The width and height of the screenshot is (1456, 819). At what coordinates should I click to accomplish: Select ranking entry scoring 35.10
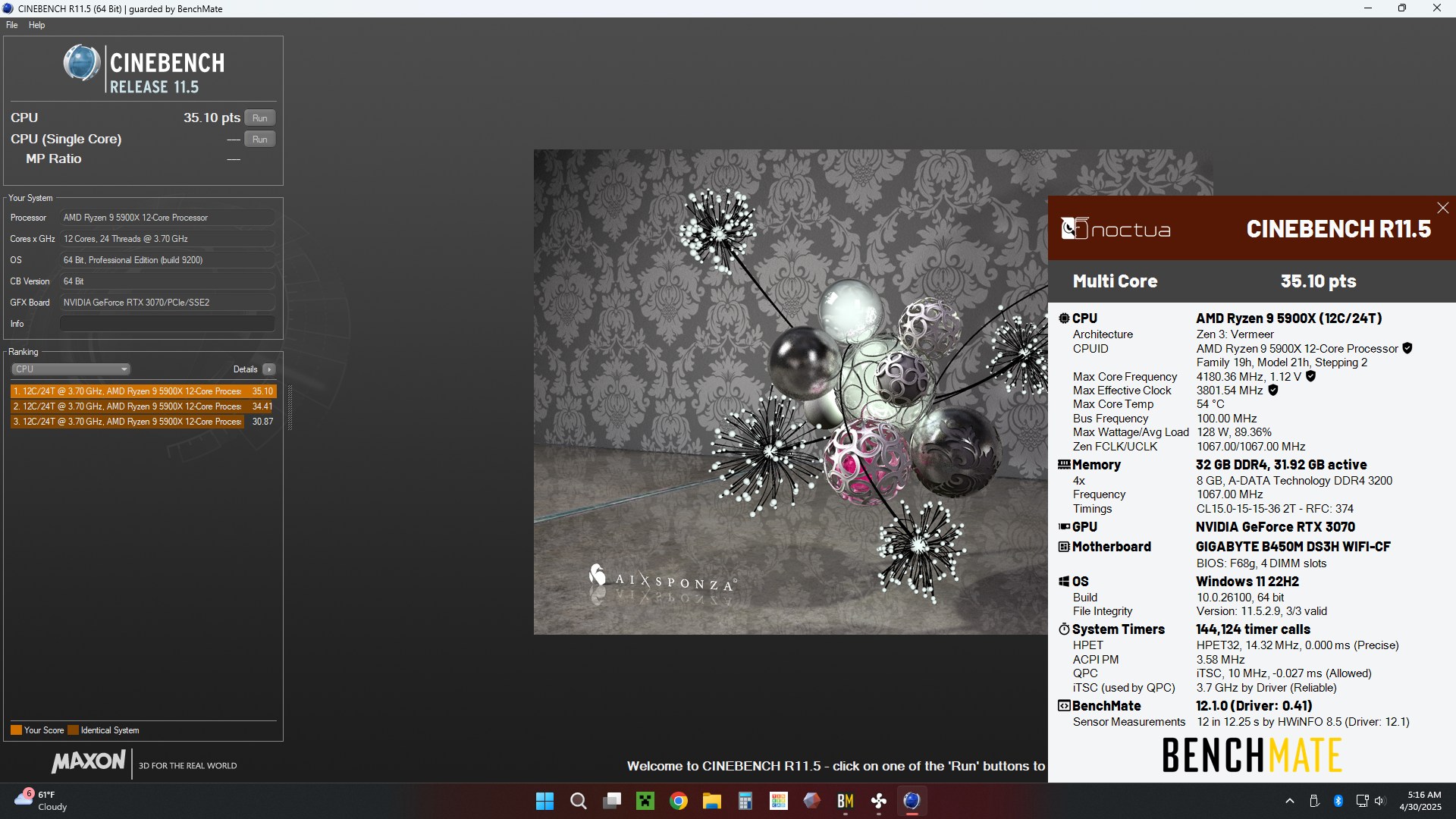pyautogui.click(x=143, y=391)
